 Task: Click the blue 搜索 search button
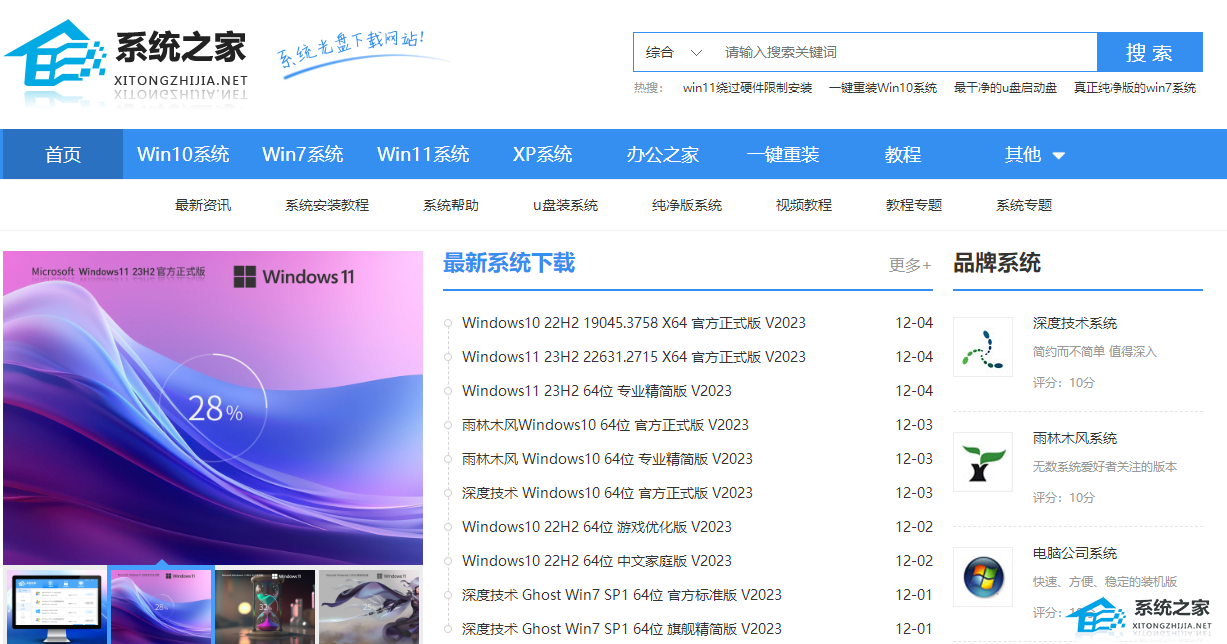tap(1150, 52)
